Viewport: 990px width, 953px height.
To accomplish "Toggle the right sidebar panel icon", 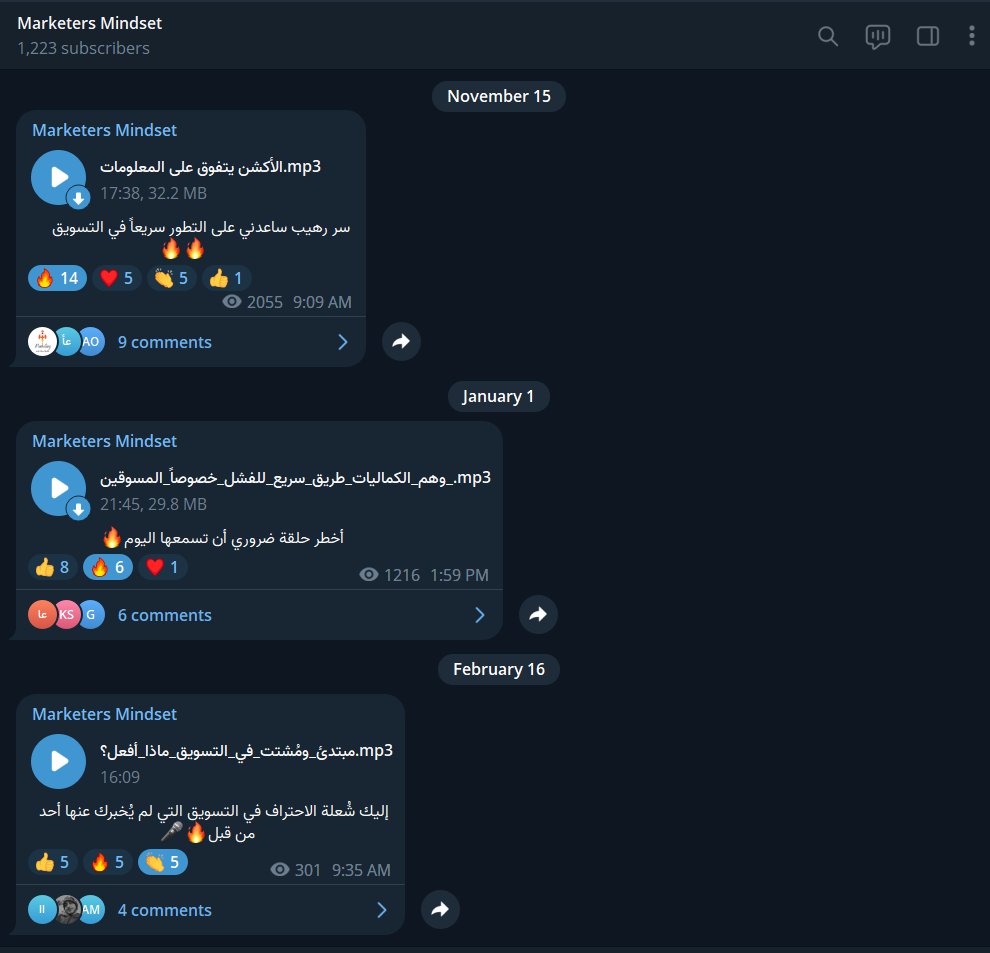I will (x=927, y=36).
